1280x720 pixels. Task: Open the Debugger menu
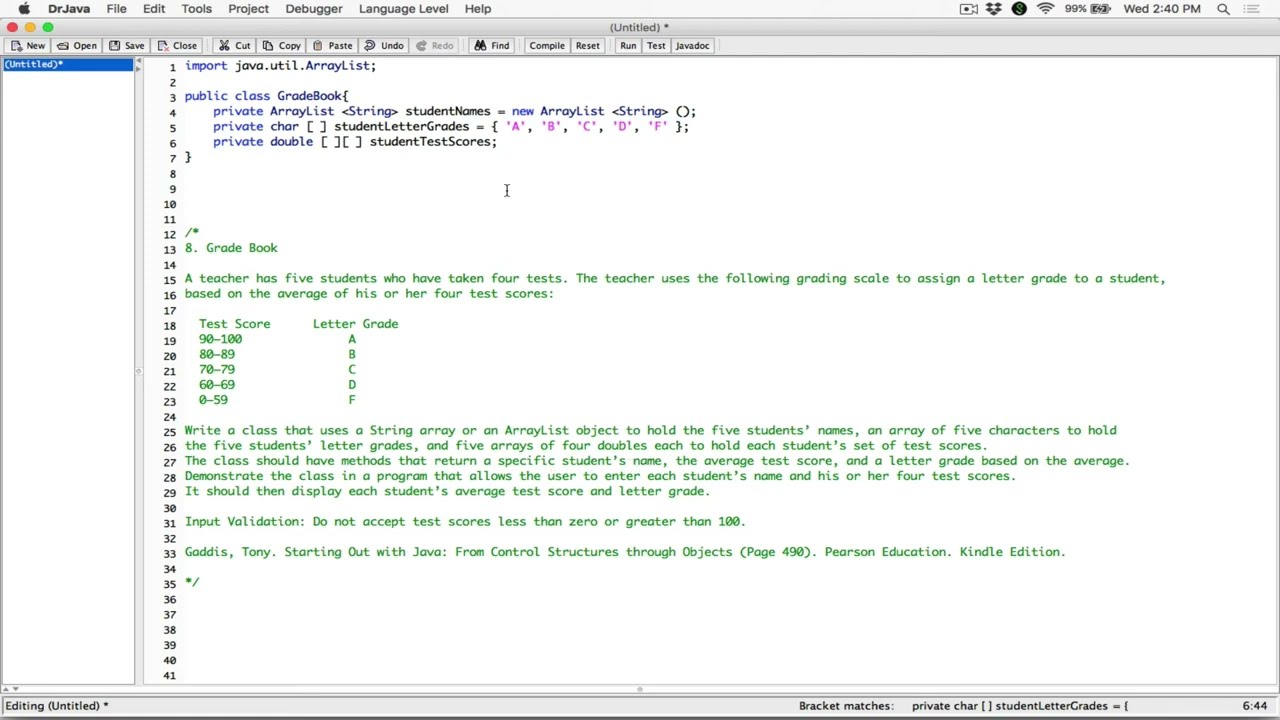pyautogui.click(x=314, y=9)
